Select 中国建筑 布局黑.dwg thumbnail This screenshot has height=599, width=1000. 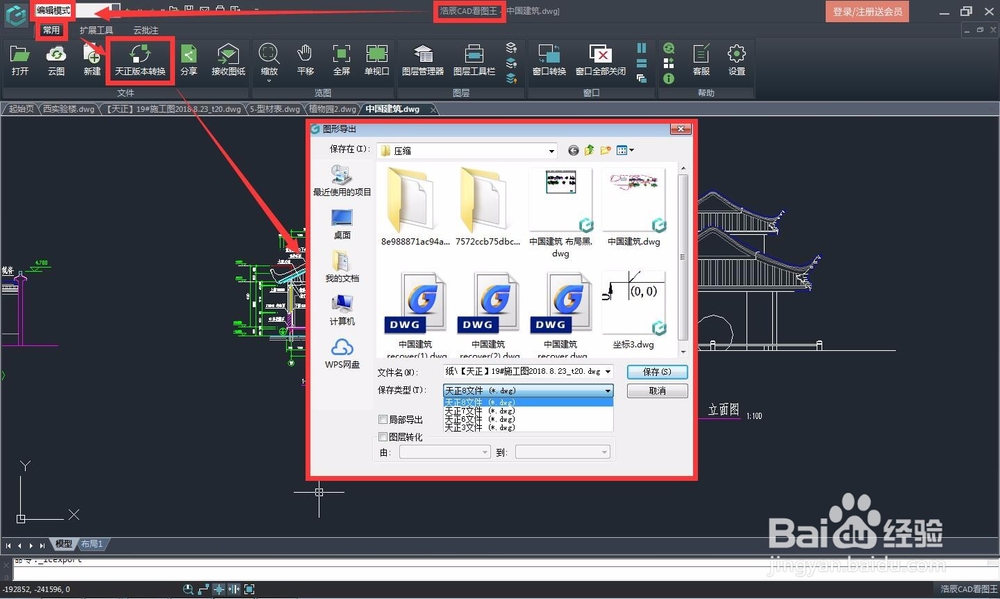click(561, 213)
